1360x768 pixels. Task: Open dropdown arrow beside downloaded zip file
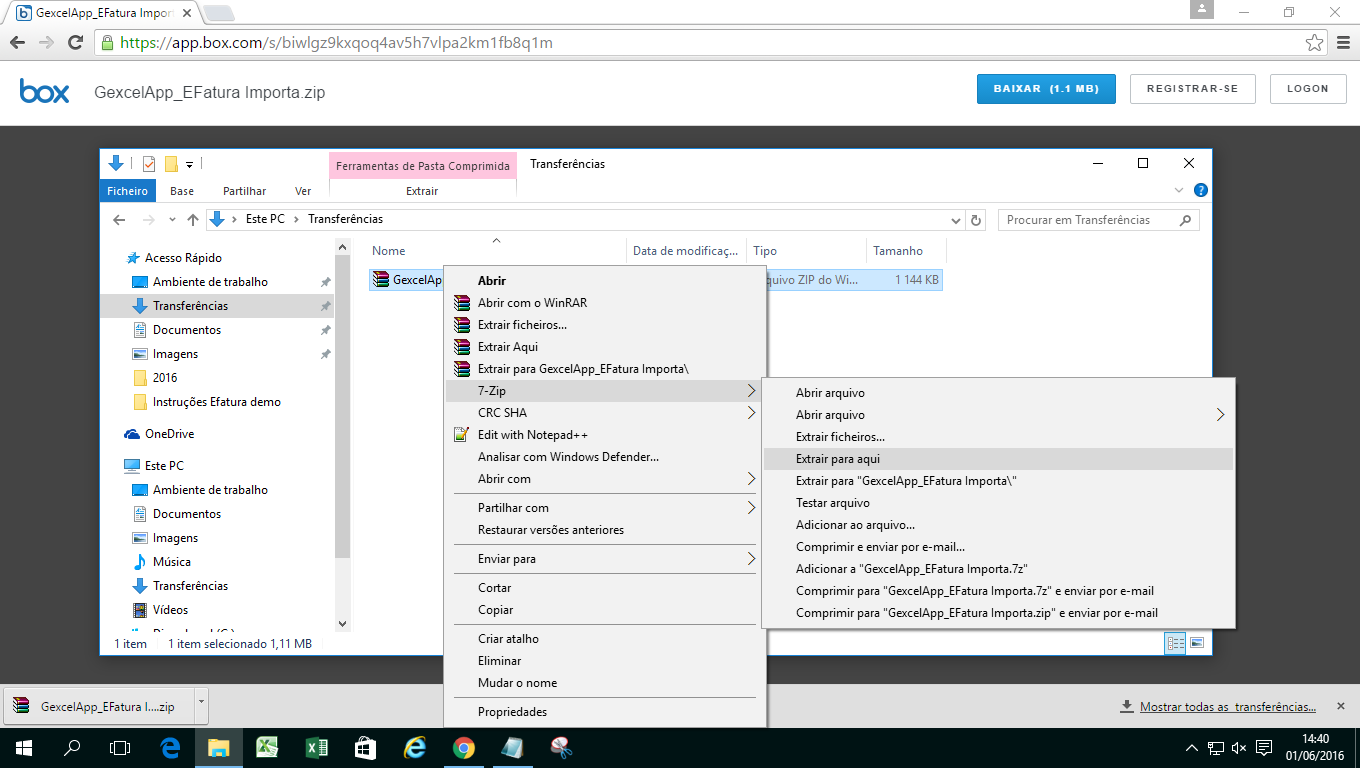click(201, 705)
